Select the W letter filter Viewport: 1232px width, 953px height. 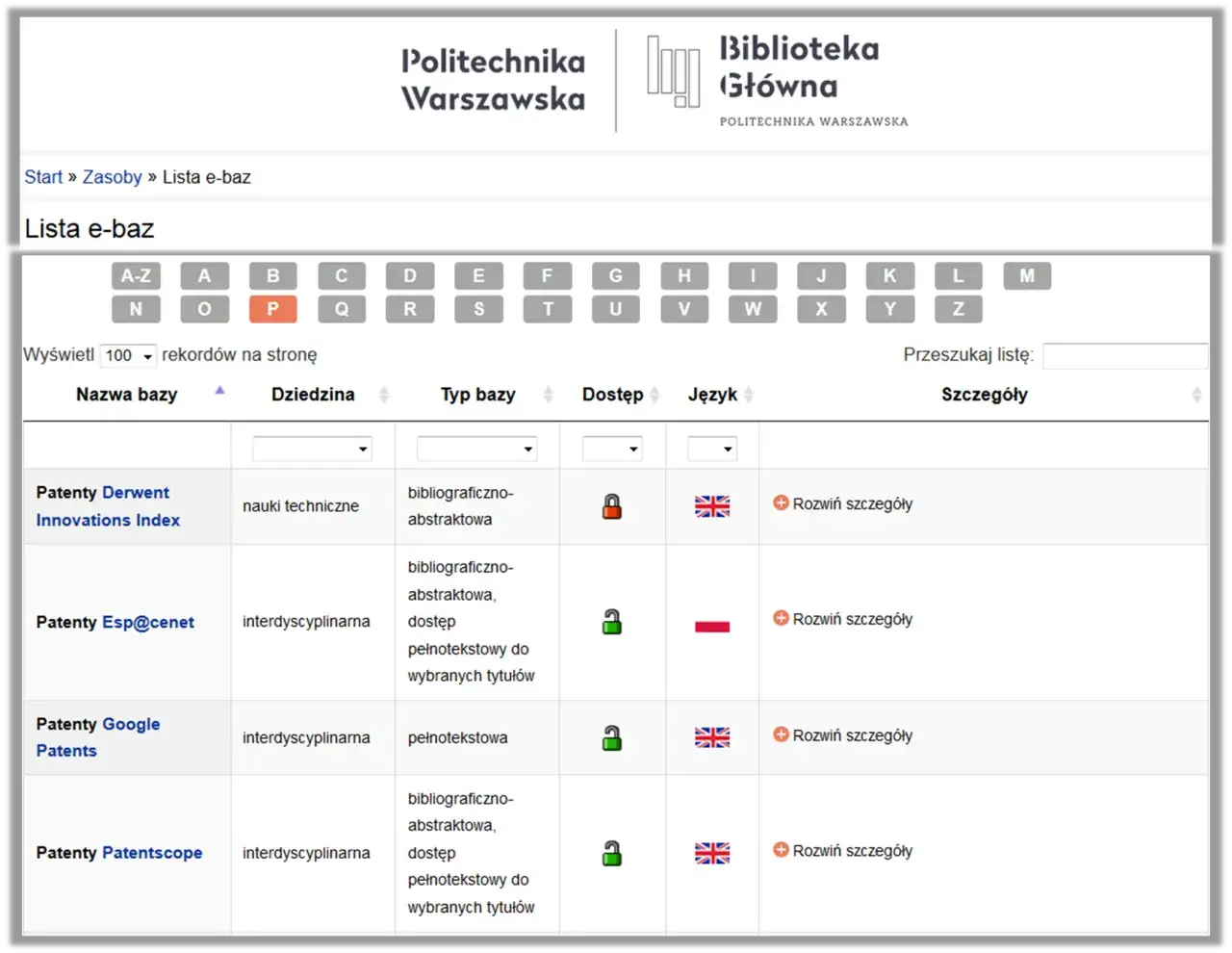click(753, 309)
